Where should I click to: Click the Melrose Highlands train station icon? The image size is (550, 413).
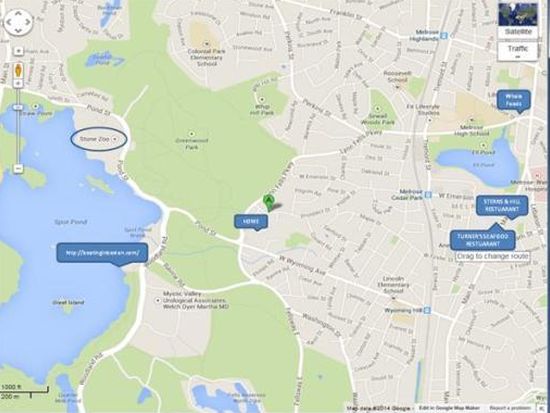[444, 35]
